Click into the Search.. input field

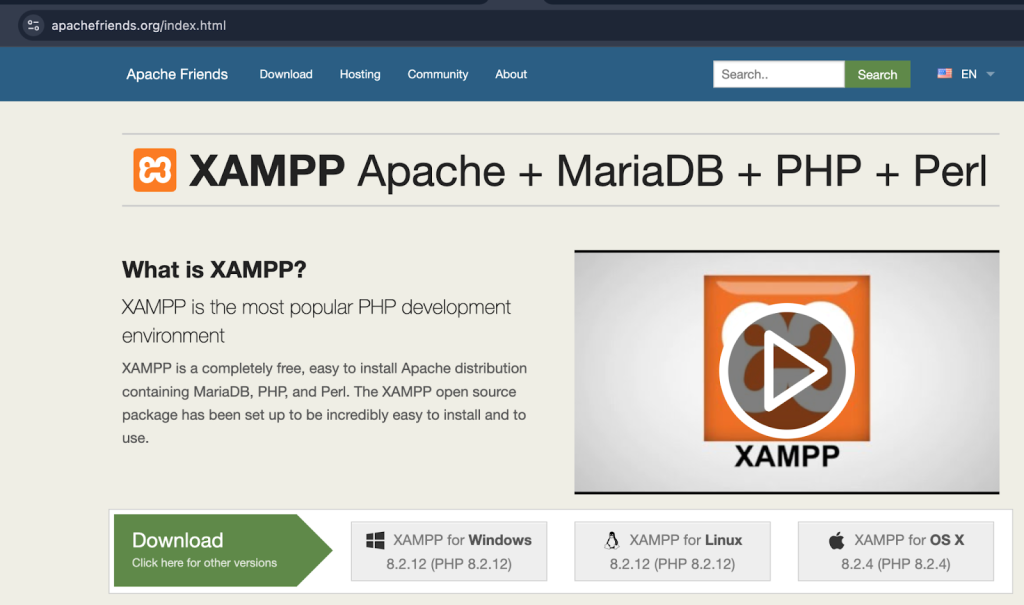point(778,74)
